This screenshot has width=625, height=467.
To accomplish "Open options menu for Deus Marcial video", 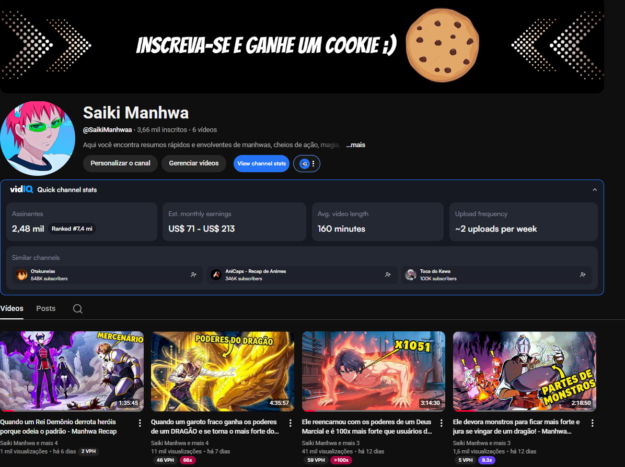I will [x=441, y=423].
